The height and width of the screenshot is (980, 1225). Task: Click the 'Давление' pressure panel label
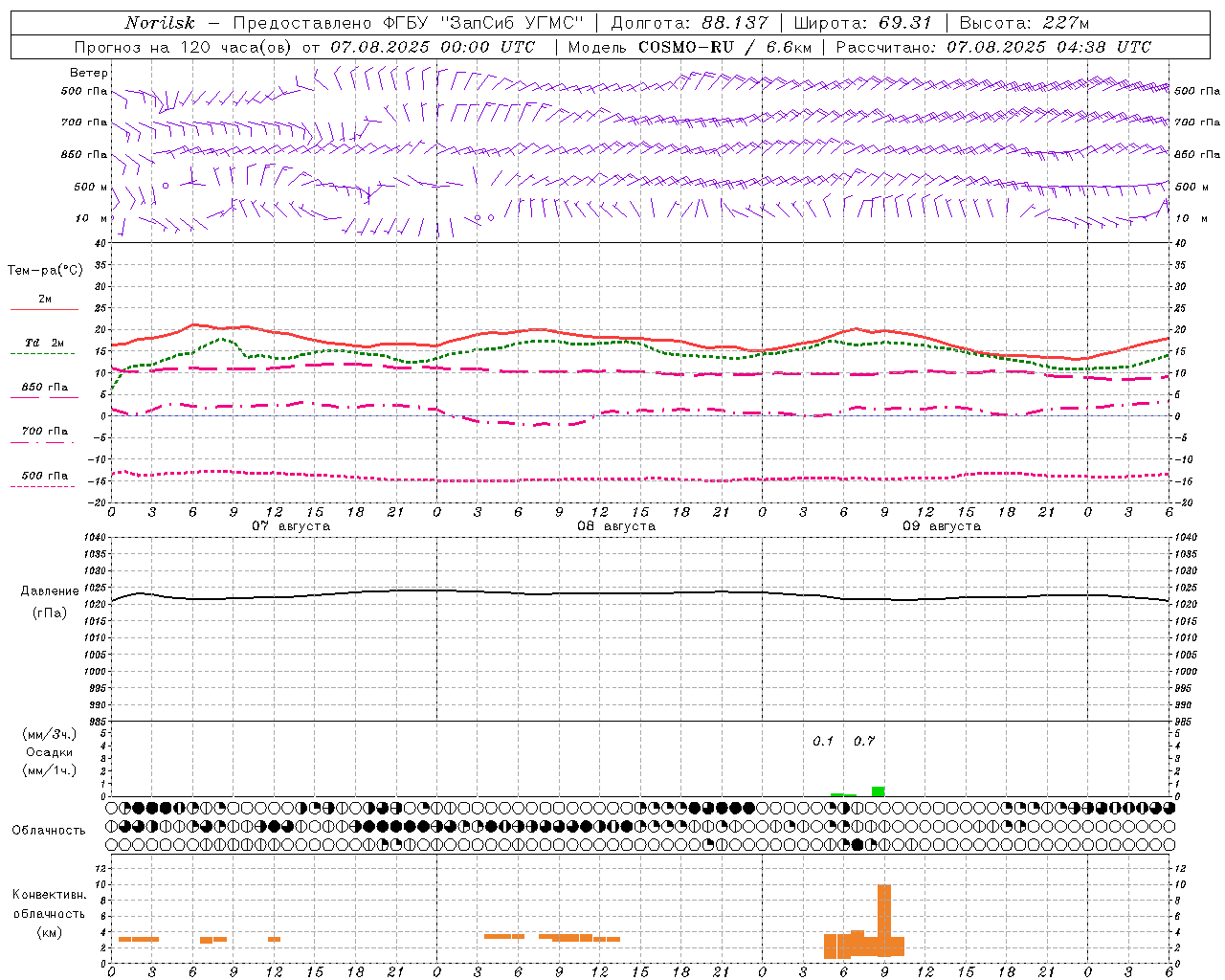click(50, 591)
